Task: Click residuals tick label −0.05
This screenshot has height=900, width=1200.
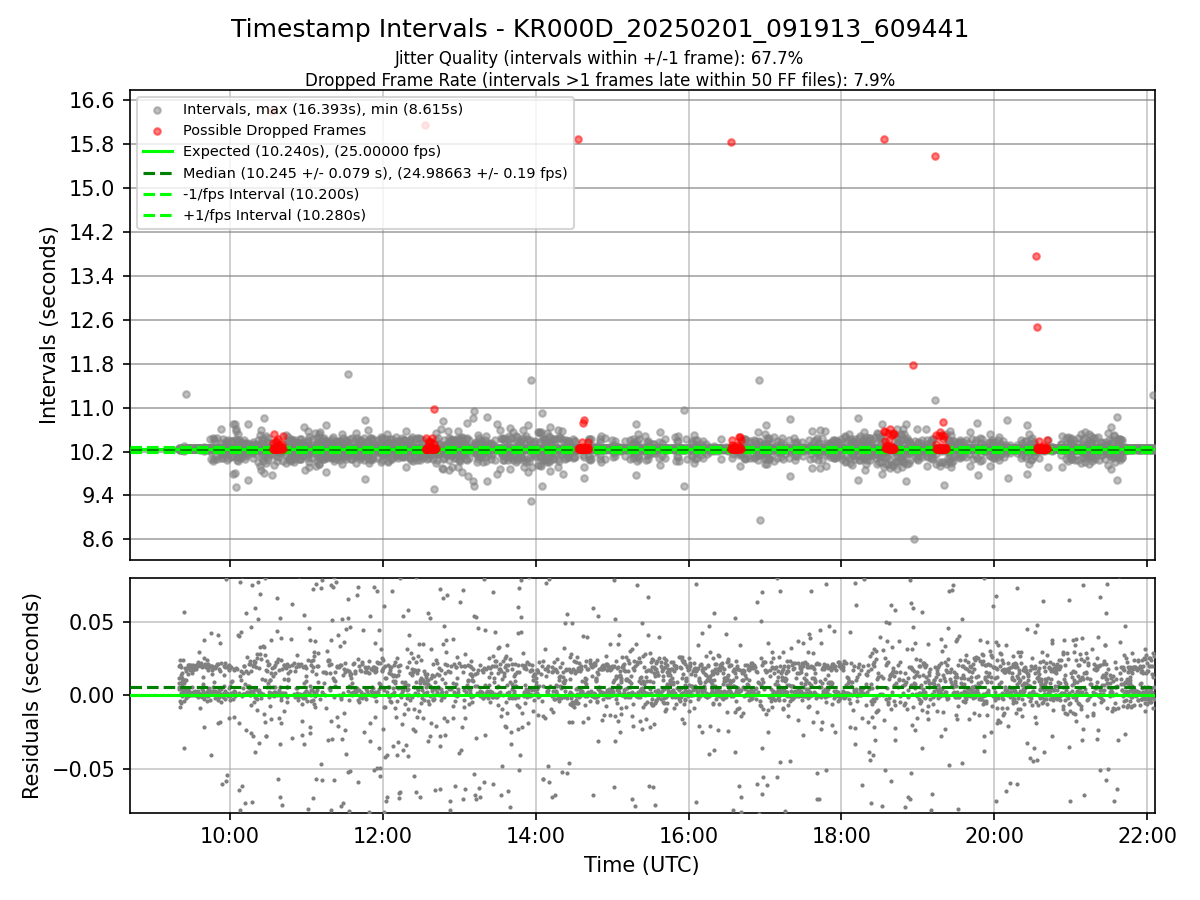Action: [84, 769]
